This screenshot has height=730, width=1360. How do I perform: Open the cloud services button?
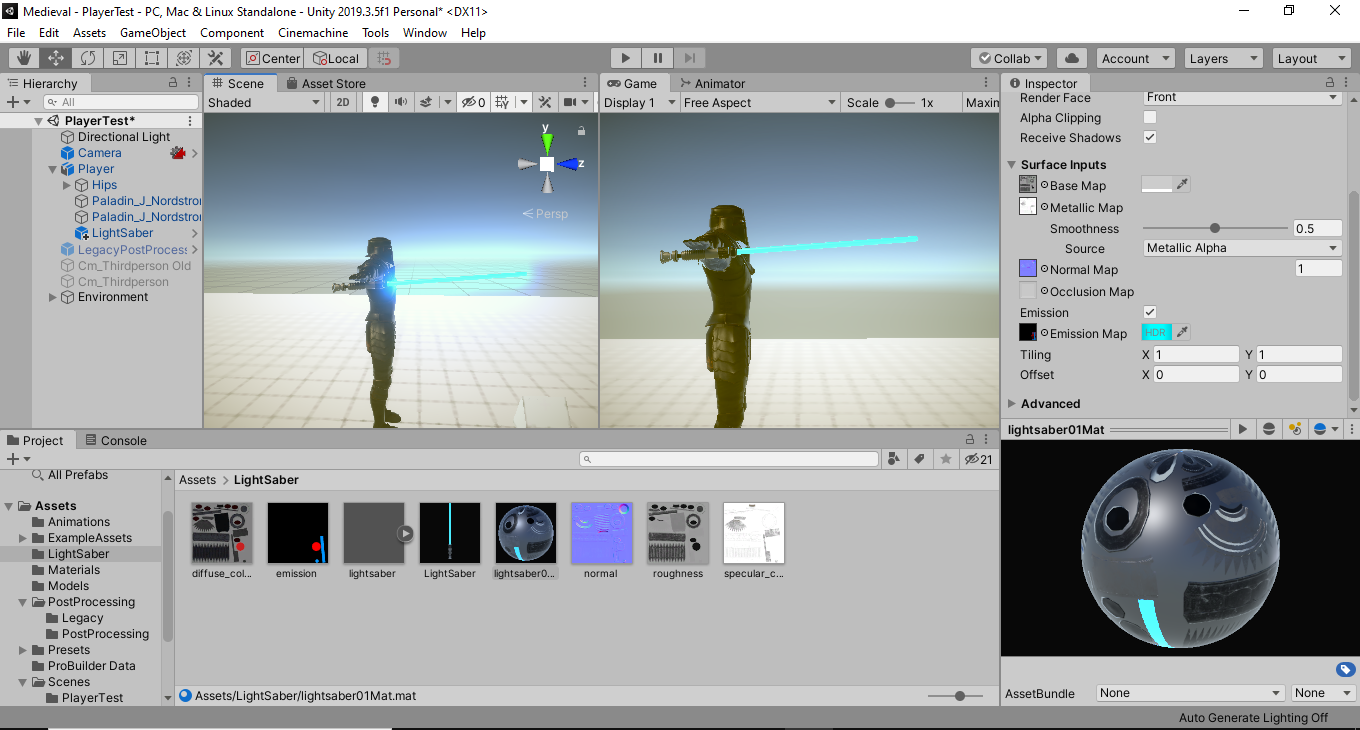click(x=1072, y=58)
